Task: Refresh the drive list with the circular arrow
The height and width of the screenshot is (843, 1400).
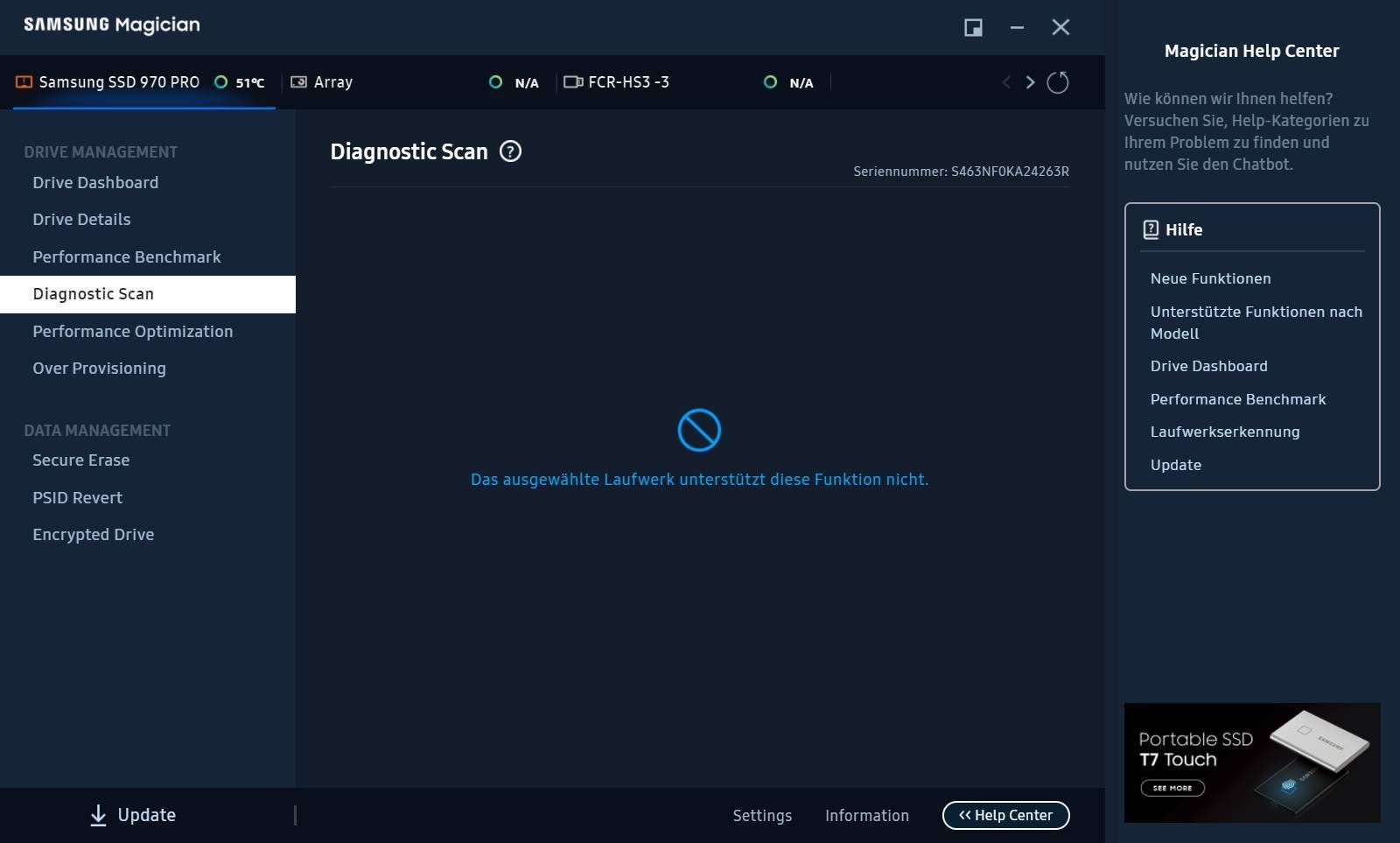Action: 1058,82
